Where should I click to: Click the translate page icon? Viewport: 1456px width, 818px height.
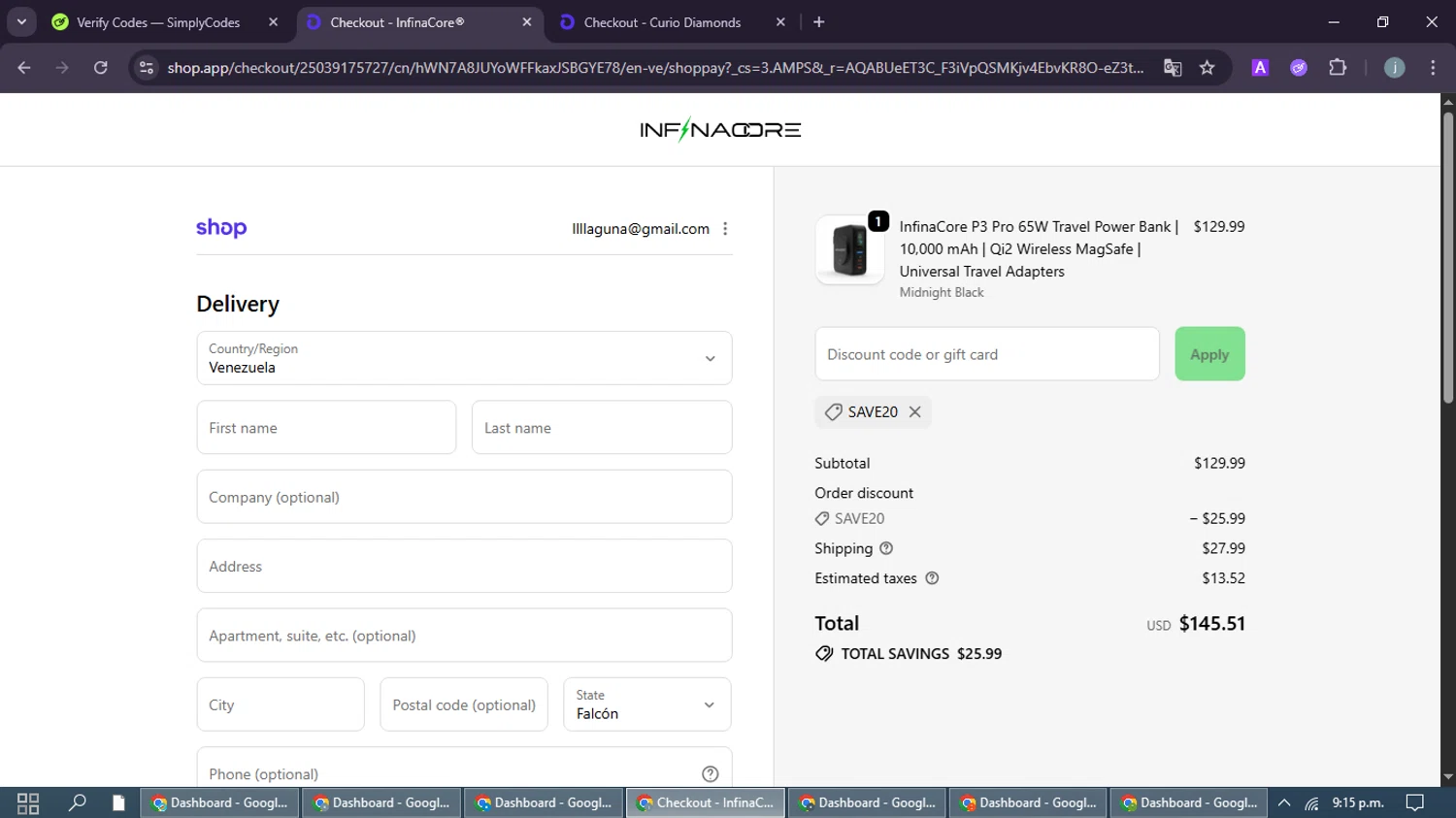point(1173,68)
